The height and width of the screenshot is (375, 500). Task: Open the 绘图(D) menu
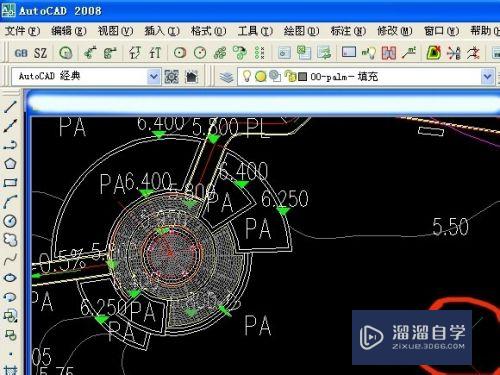tap(302, 31)
